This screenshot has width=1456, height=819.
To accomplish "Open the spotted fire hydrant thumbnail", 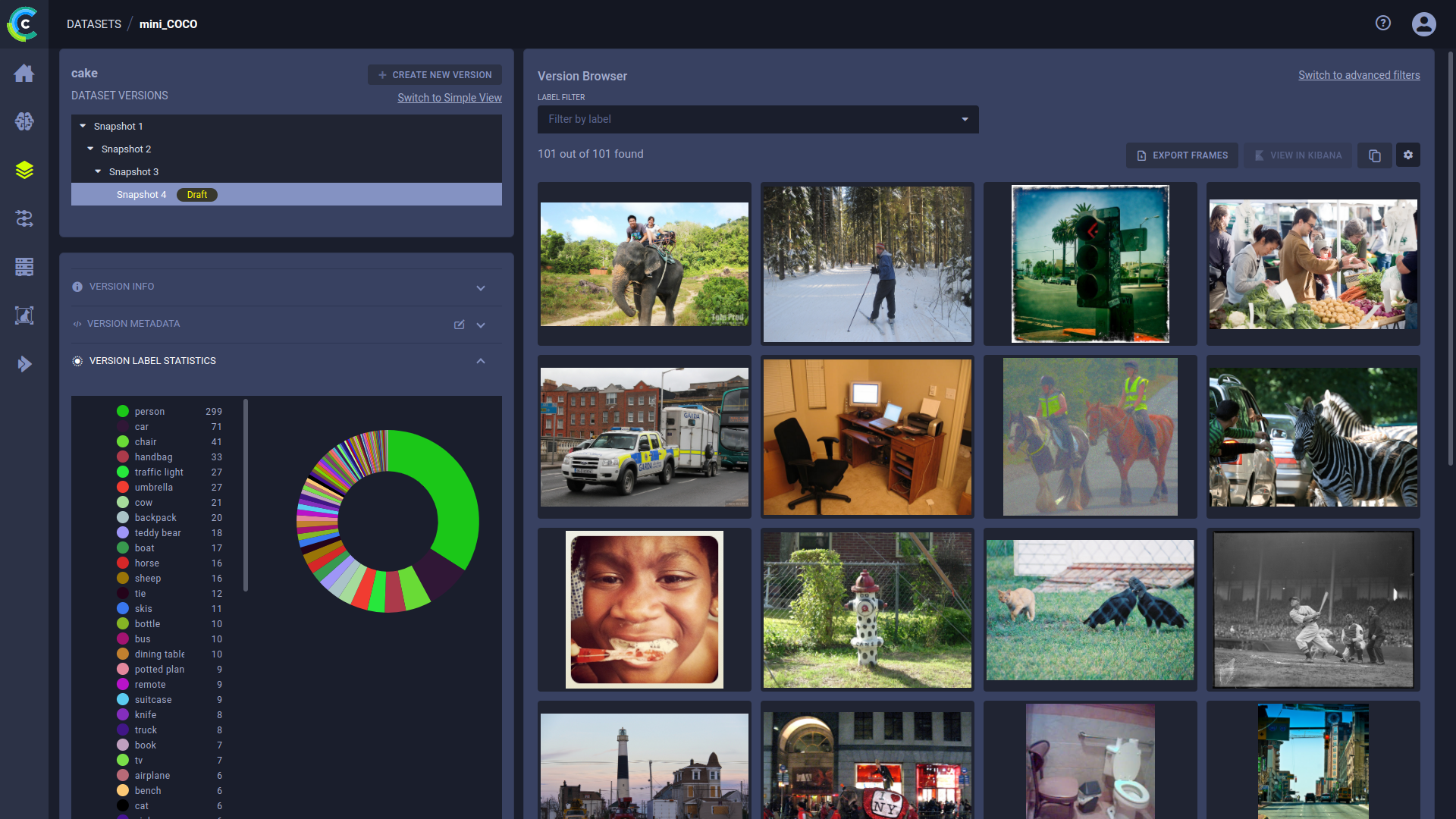I will 868,610.
